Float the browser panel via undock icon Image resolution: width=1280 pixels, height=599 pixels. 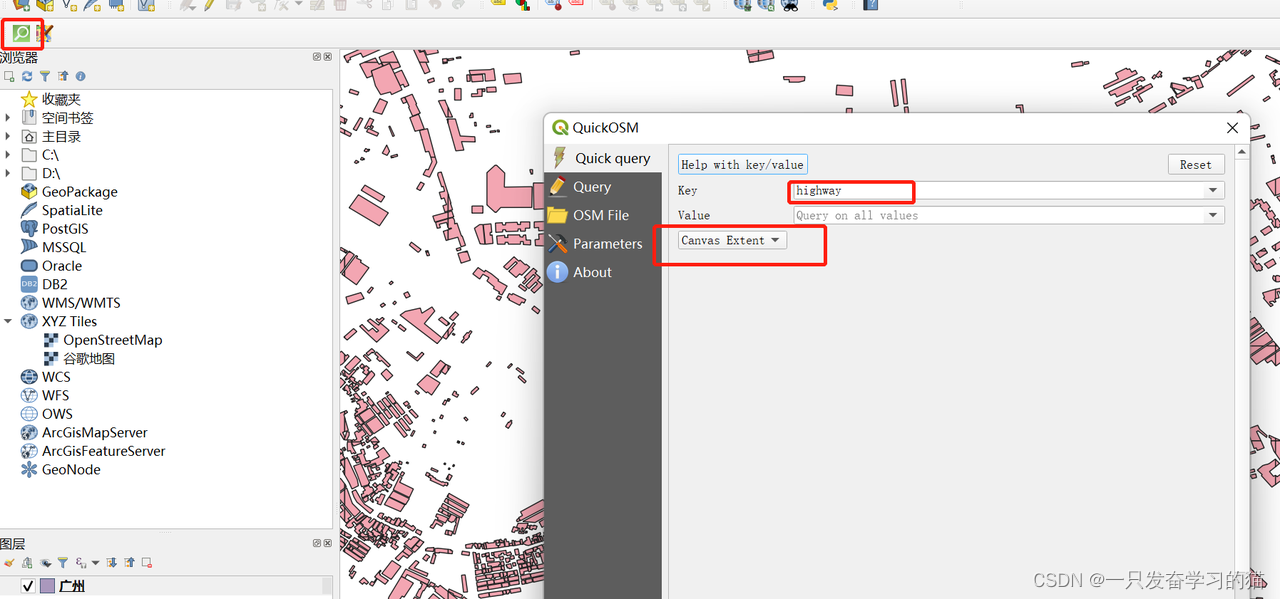click(x=317, y=57)
